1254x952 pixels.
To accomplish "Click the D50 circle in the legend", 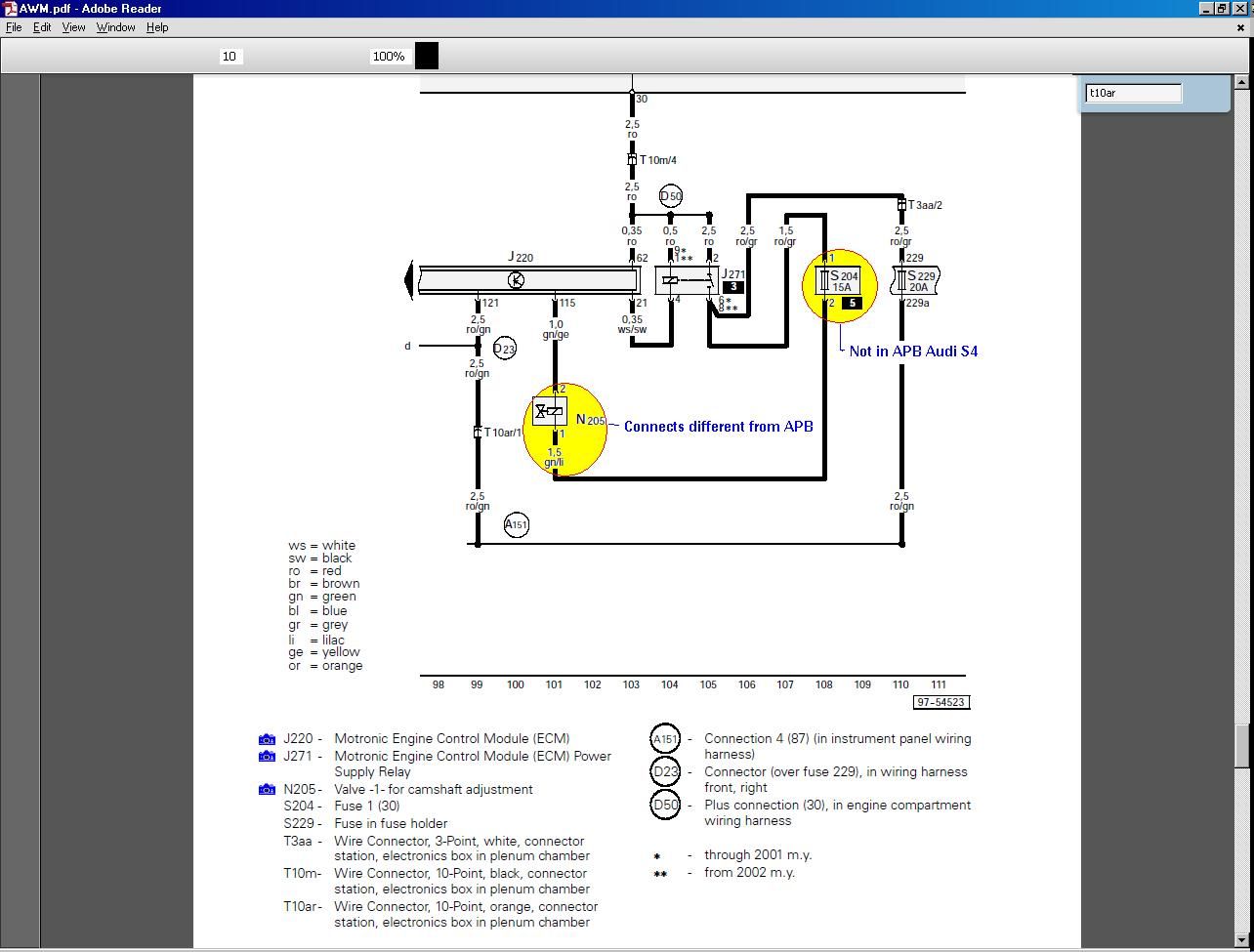I will [665, 806].
